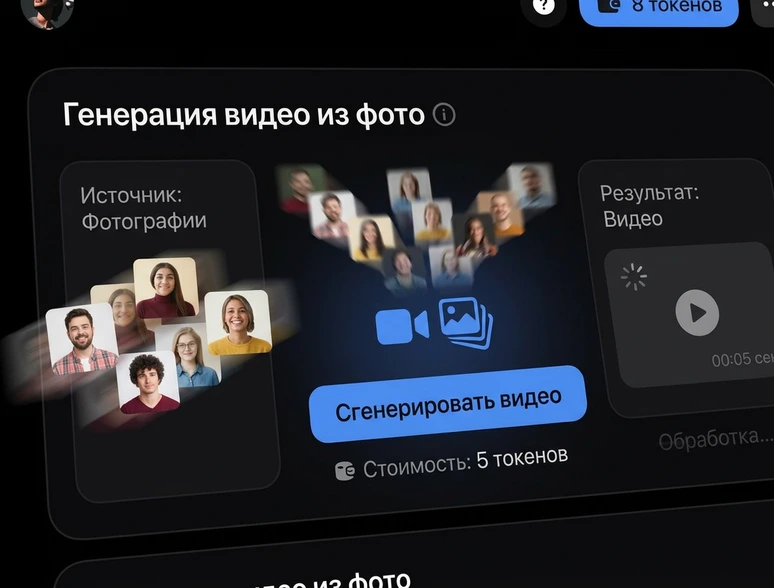
Task: Click the wallet icon in the tokens button
Action: coord(608,6)
